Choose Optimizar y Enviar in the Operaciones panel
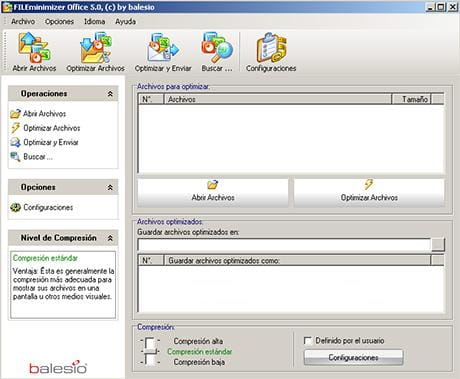 [44, 142]
